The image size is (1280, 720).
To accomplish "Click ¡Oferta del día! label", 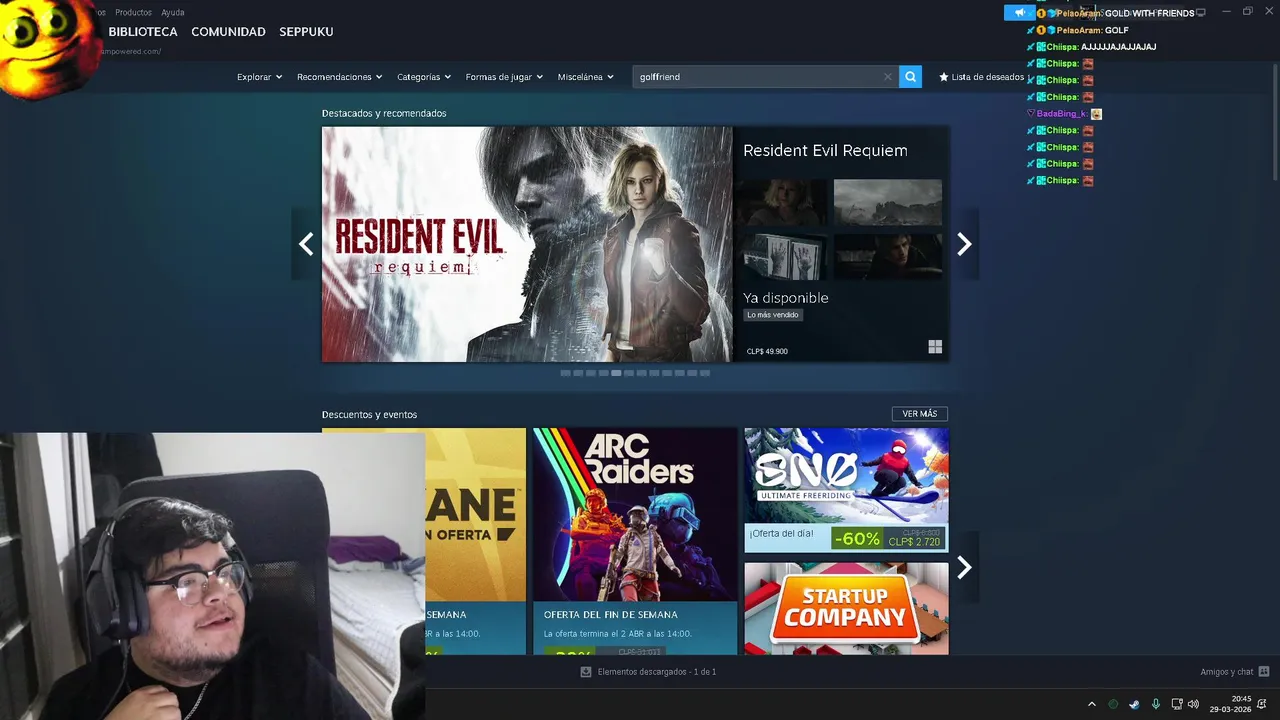I will click(x=782, y=533).
